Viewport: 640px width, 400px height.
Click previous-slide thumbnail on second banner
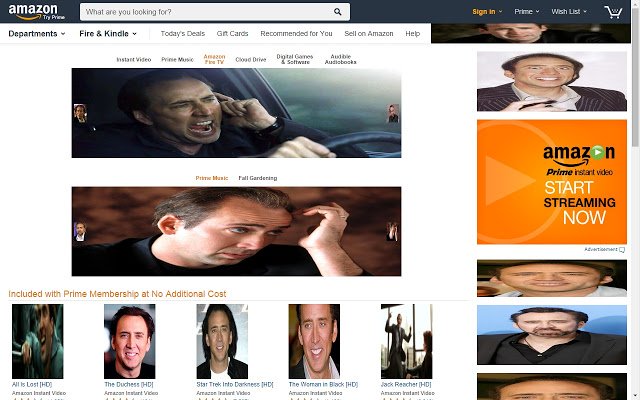(80, 231)
